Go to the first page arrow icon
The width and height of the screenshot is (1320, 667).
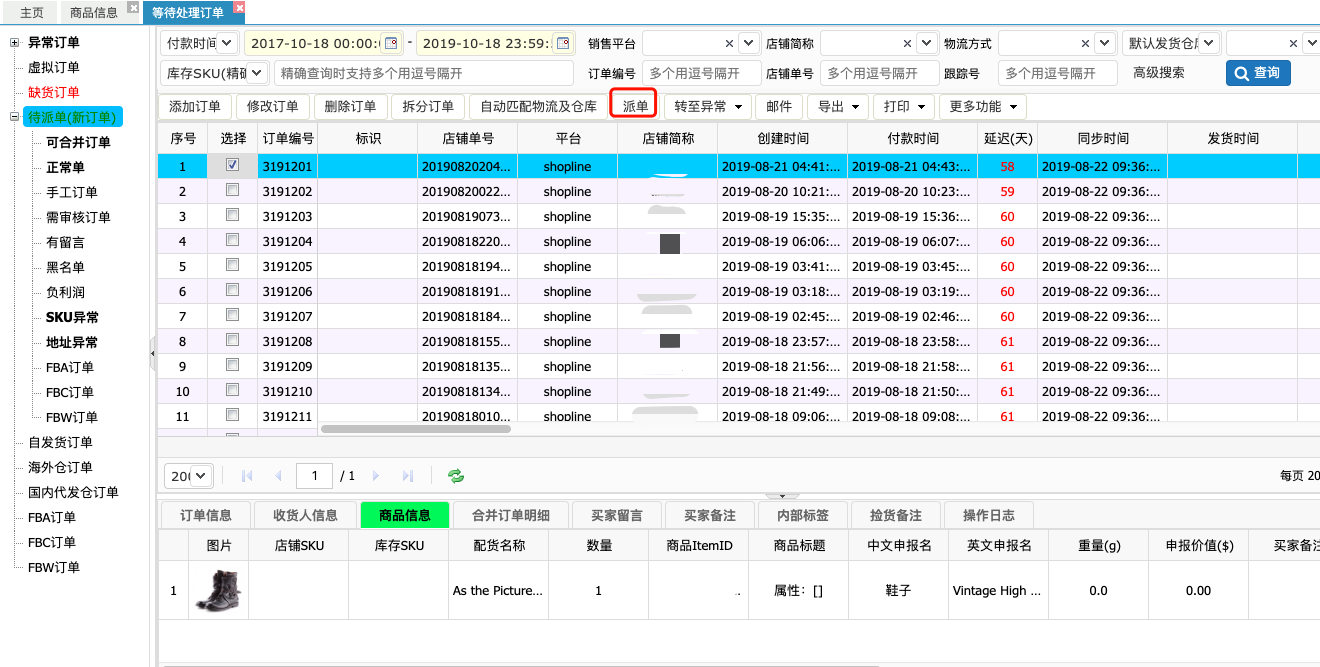(248, 476)
